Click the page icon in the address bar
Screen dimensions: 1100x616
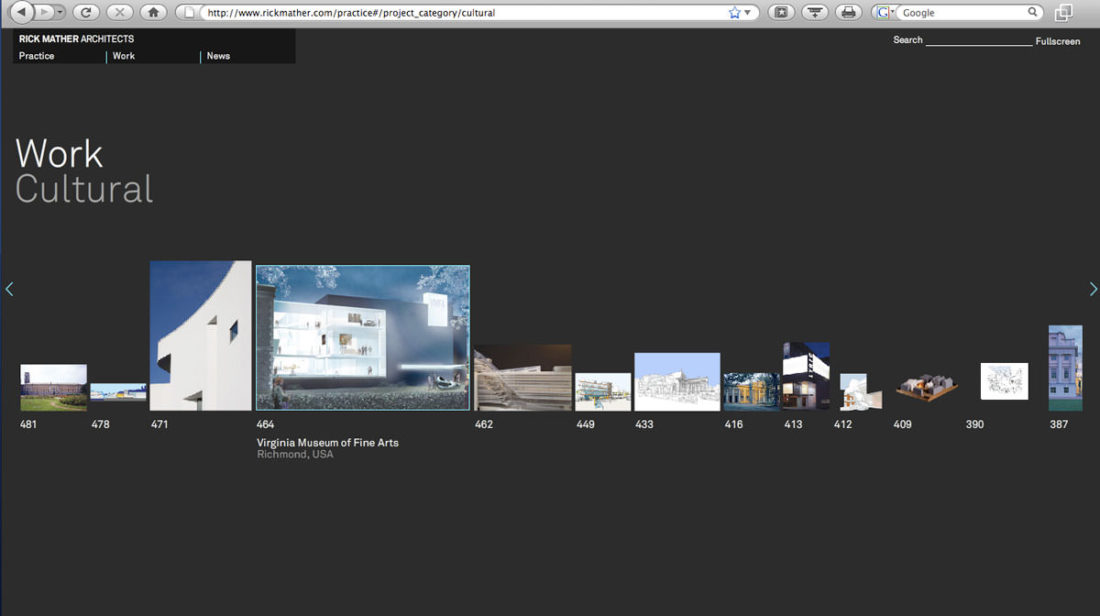click(189, 13)
